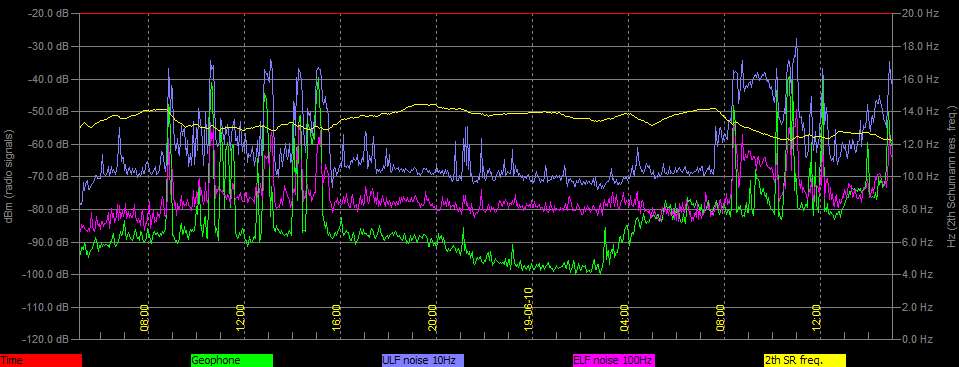The height and width of the screenshot is (367, 959).
Task: Click the '19-06-10' date marker on time axis
Action: (x=528, y=310)
